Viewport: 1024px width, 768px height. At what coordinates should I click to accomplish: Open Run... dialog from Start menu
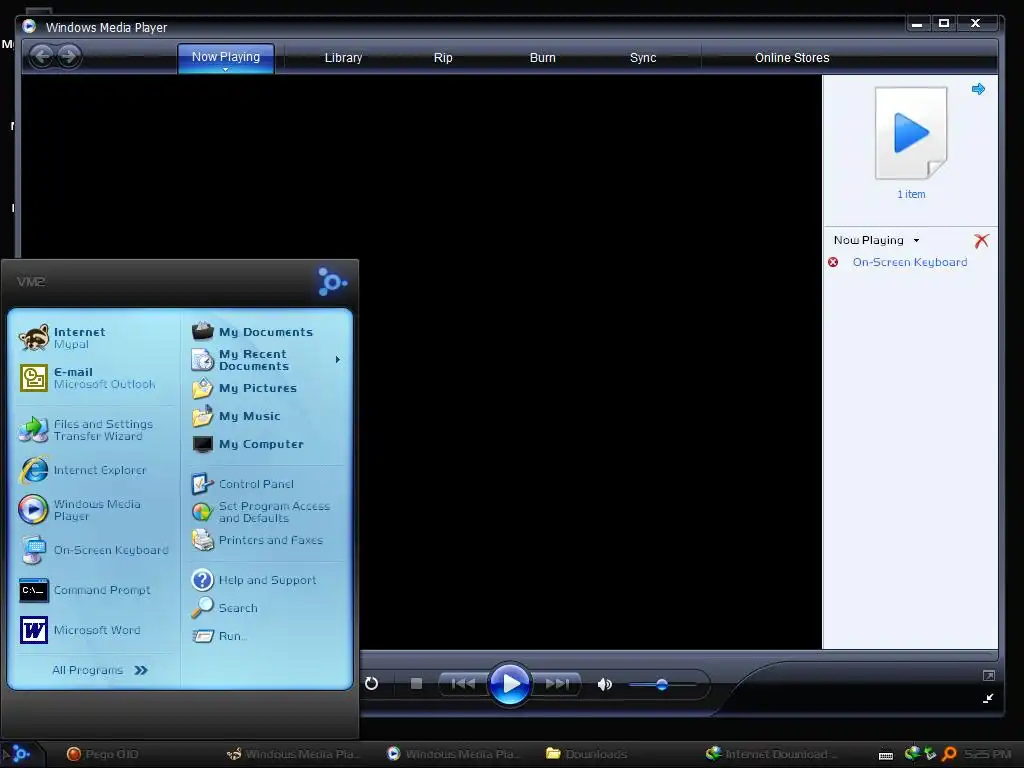point(266,636)
